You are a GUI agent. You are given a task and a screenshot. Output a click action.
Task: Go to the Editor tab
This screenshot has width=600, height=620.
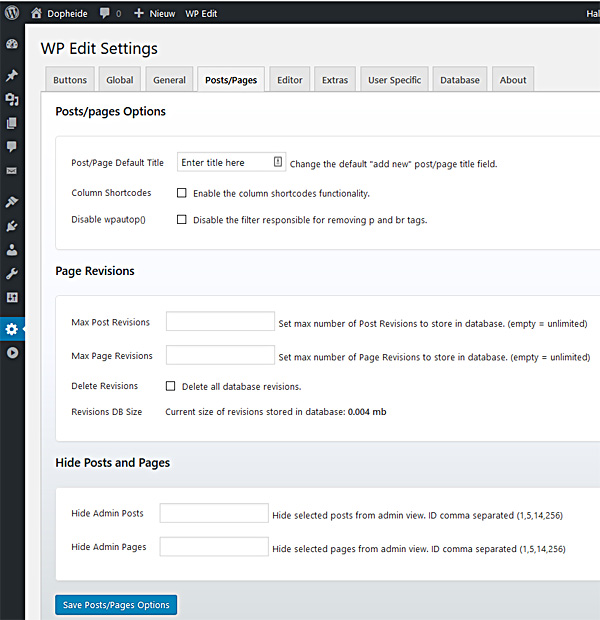point(290,80)
